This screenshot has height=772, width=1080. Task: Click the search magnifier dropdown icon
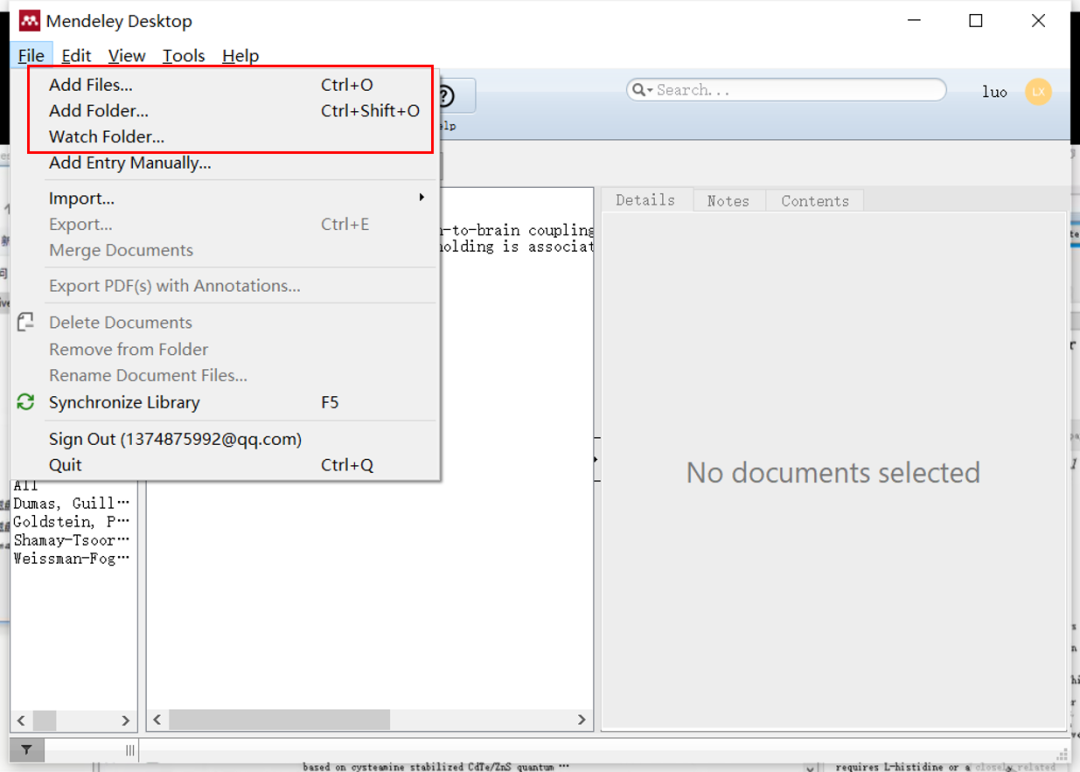642,90
